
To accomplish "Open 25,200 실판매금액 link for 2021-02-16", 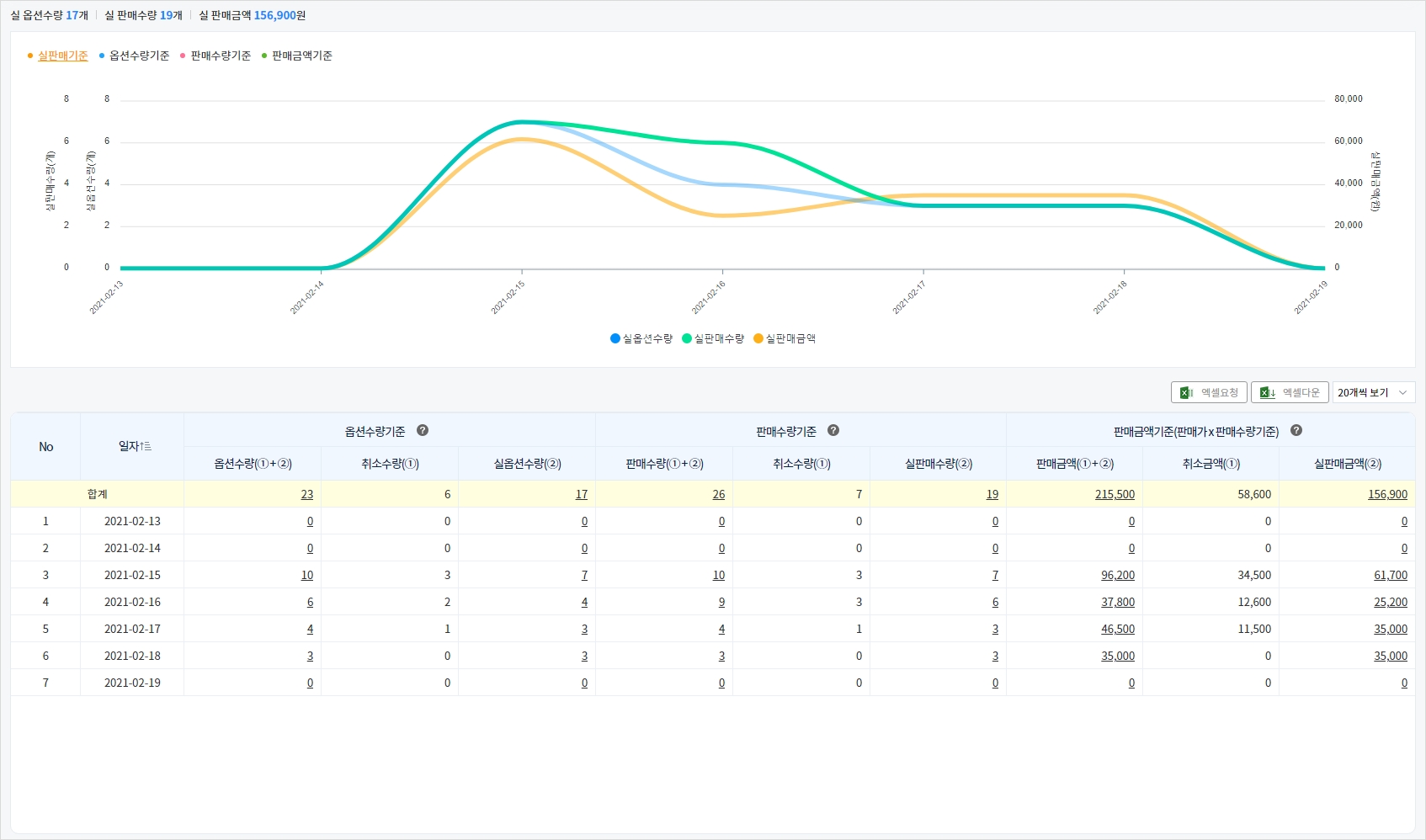I will [x=1391, y=602].
